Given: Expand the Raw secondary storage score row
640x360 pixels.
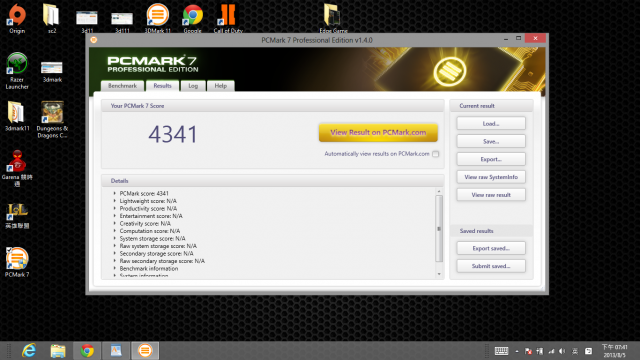Looking at the screenshot, I should coord(115,261).
